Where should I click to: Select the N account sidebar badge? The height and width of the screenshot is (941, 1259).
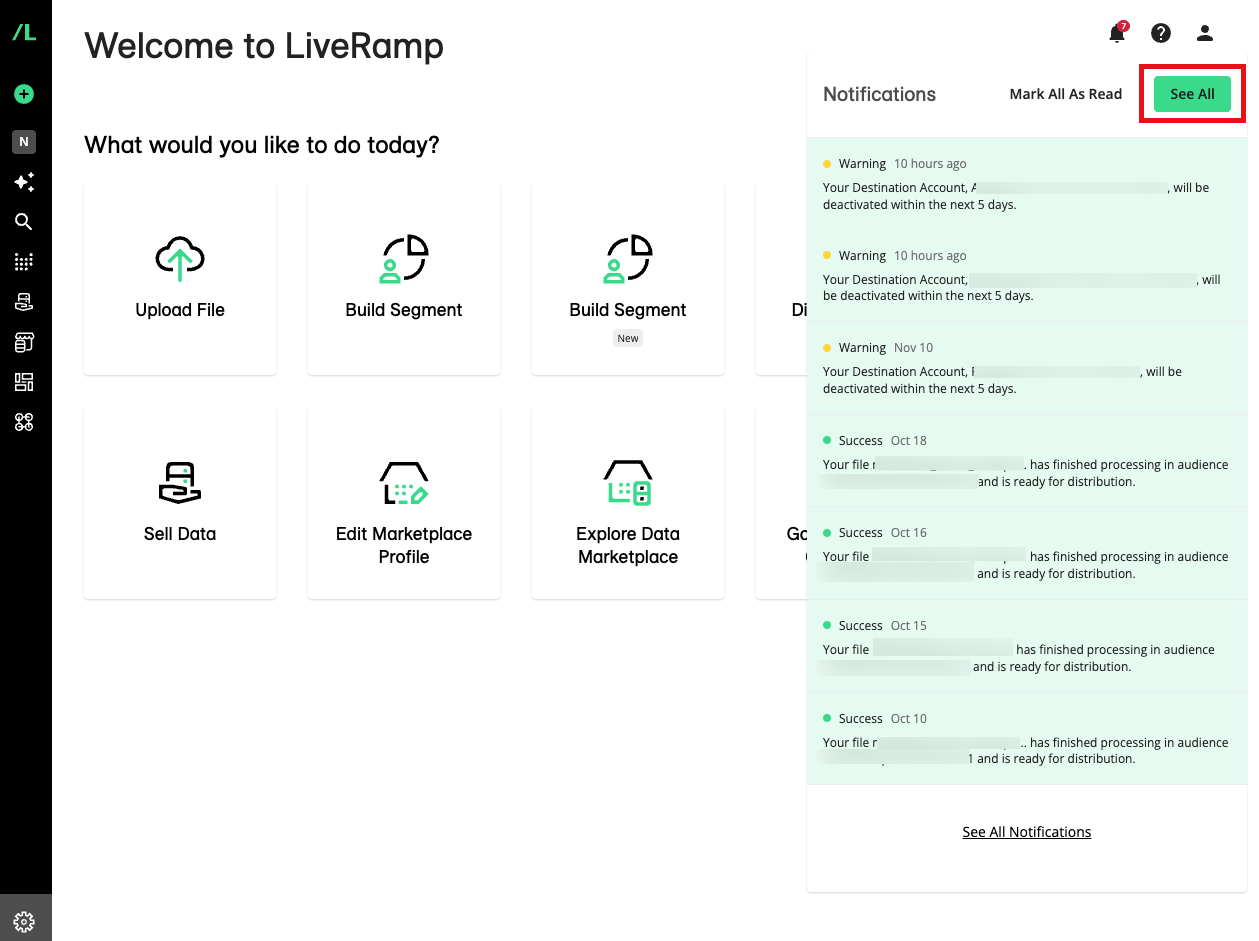[24, 142]
